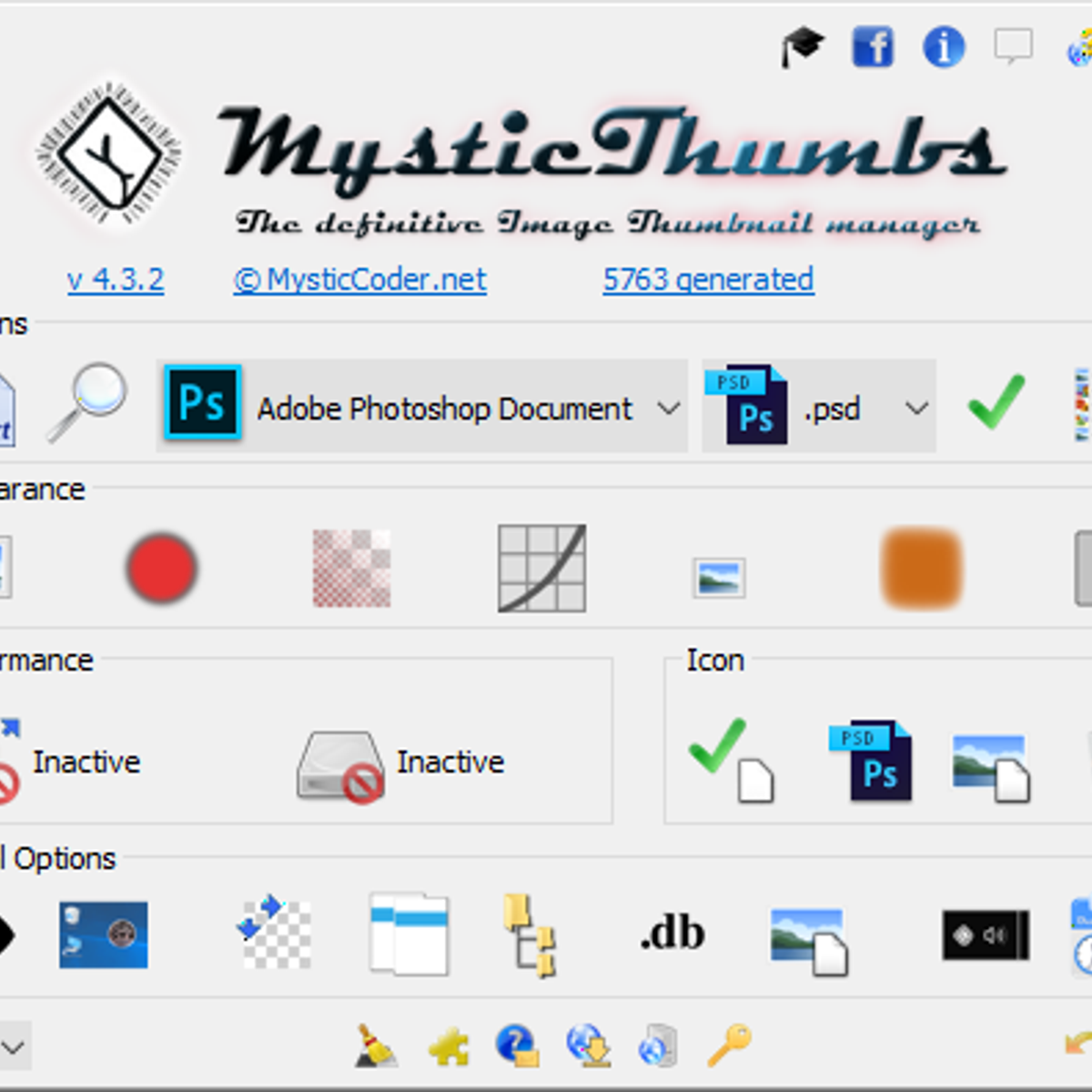Open the curve grid gamma icon
Viewport: 1092px width, 1092px height.
click(x=542, y=569)
